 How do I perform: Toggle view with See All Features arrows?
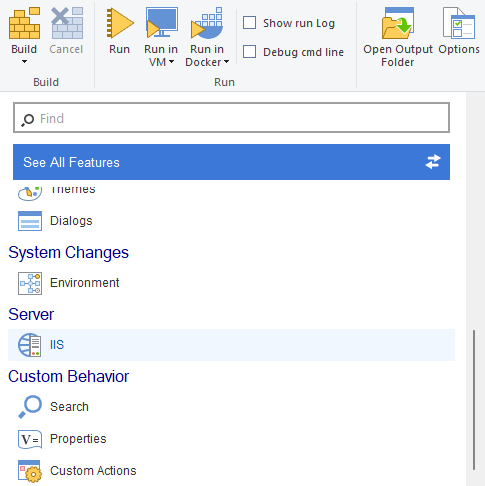coord(433,162)
